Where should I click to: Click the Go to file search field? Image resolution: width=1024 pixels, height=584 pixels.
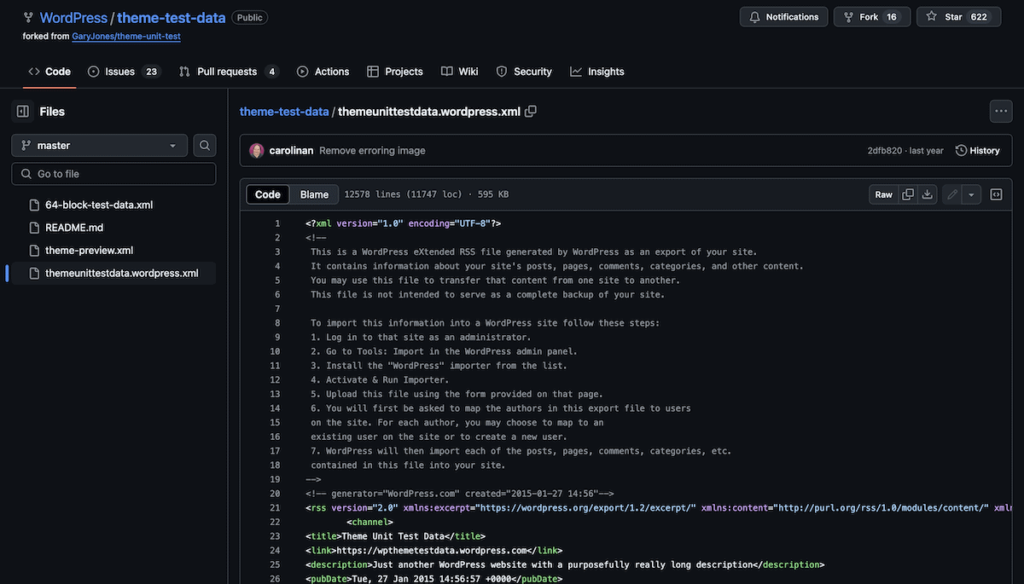pyautogui.click(x=114, y=174)
